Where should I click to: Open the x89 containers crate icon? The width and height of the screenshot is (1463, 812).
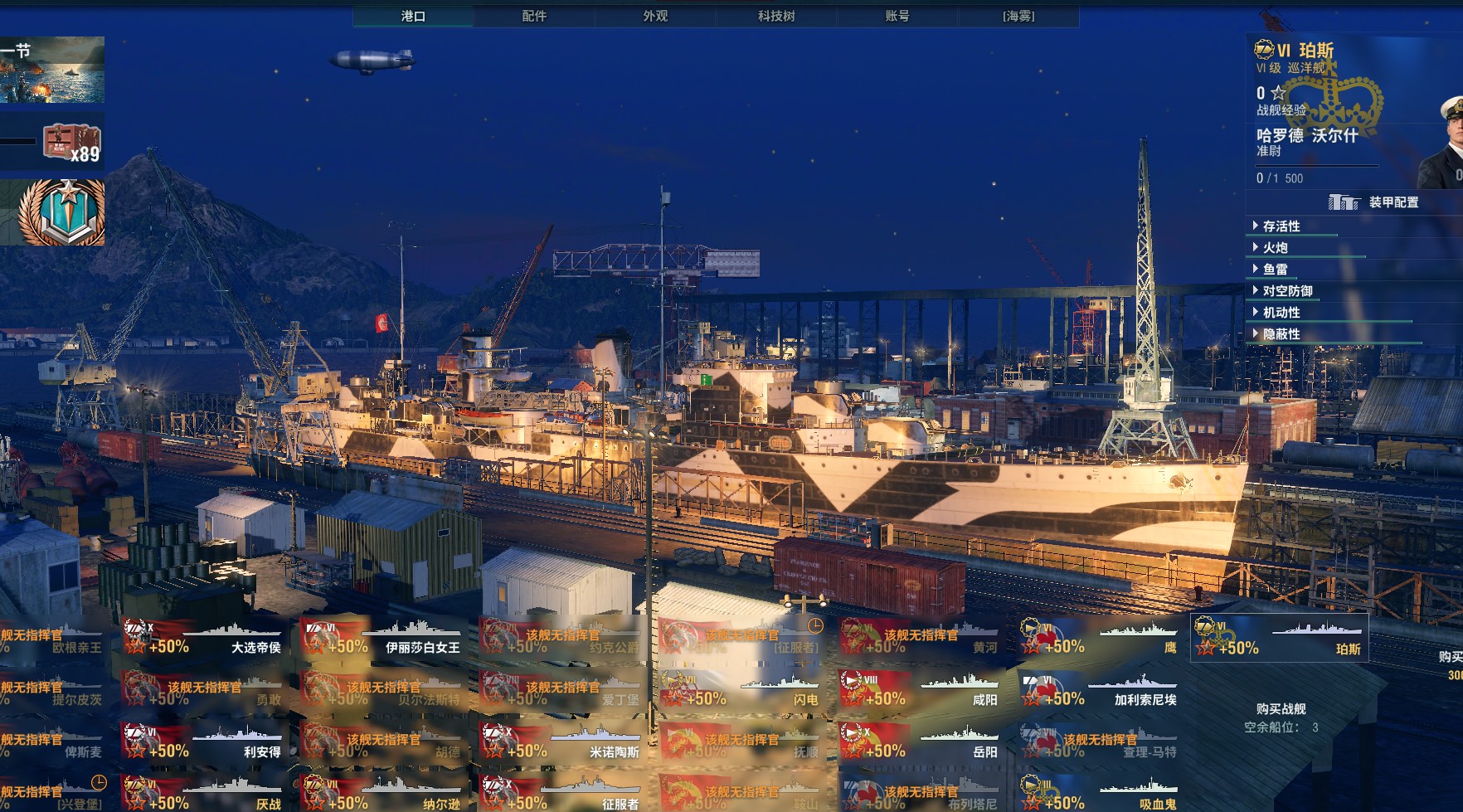pyautogui.click(x=71, y=143)
